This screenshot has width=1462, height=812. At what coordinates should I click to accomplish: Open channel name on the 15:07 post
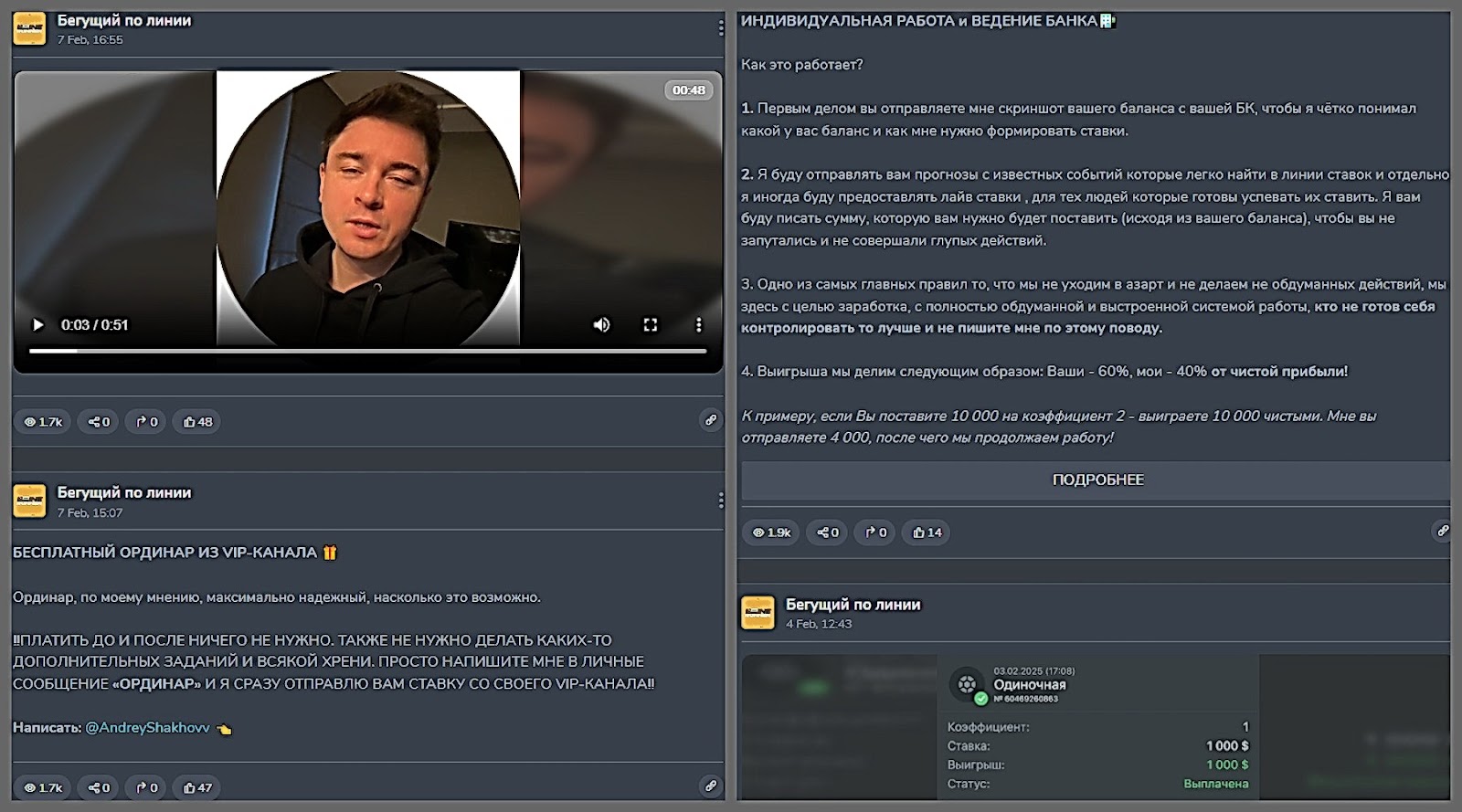click(x=124, y=492)
